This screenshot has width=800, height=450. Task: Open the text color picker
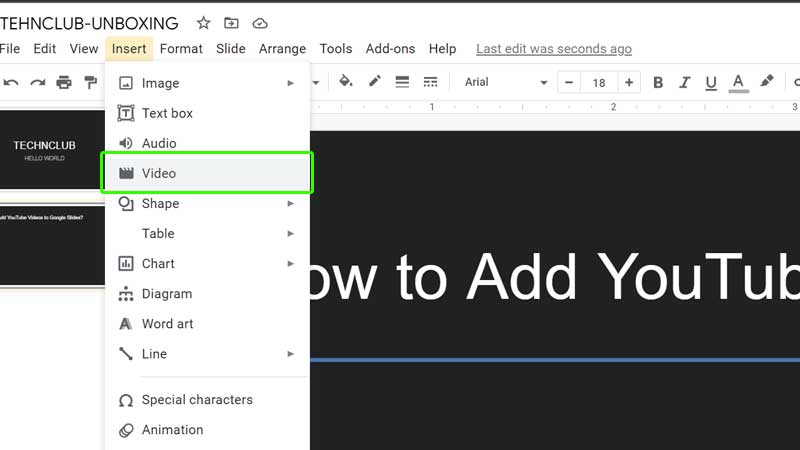[x=738, y=83]
